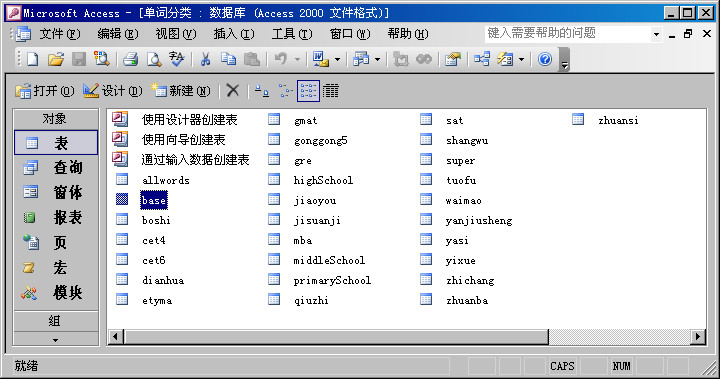Open the 窗口 menu
Viewport: 720px width, 379px height.
coord(350,34)
